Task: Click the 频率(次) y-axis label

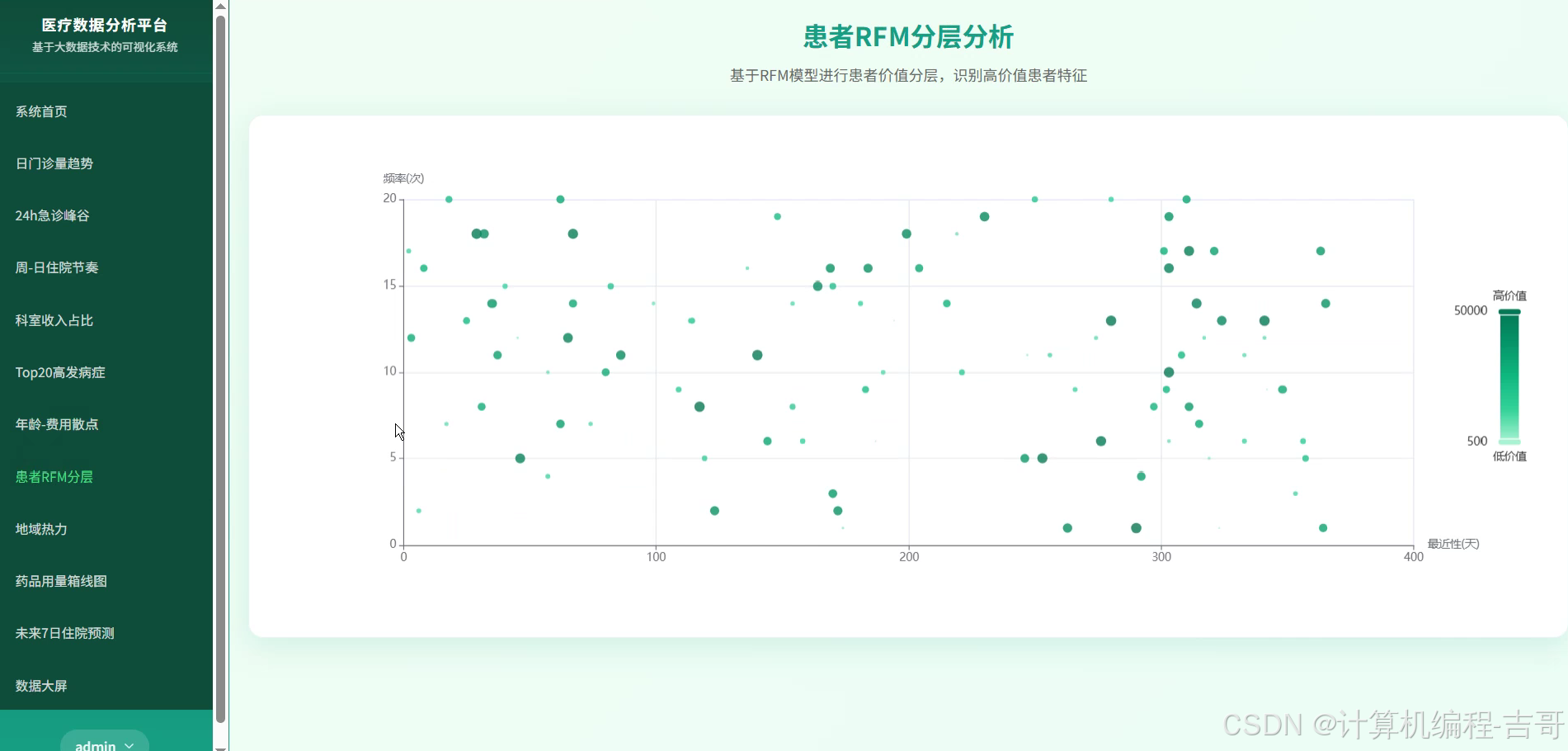Action: click(x=403, y=178)
